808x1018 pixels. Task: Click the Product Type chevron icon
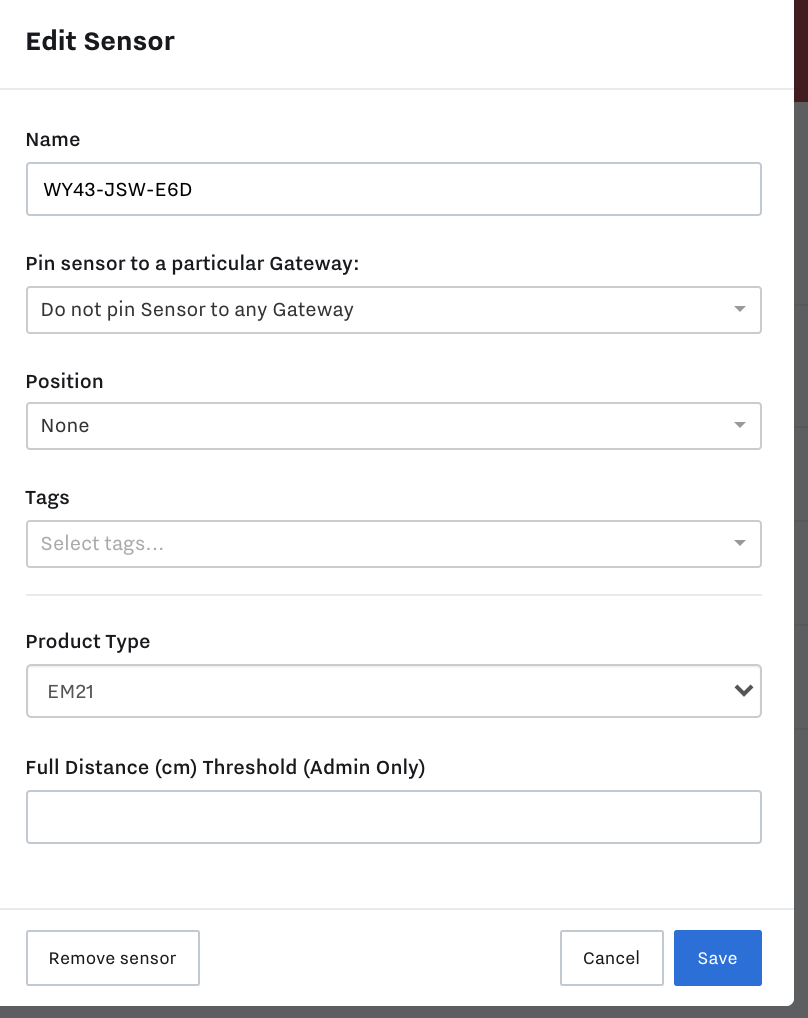[x=744, y=690]
